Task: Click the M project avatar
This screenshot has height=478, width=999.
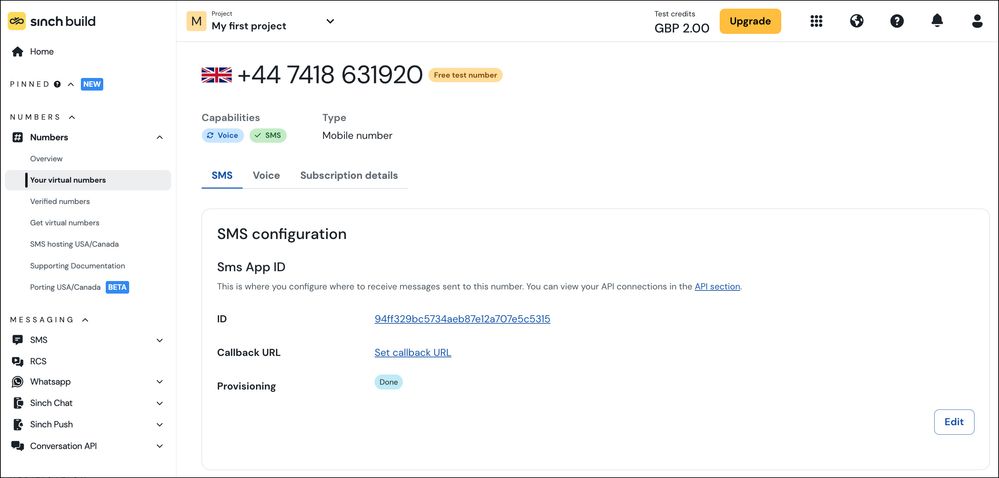Action: pyautogui.click(x=196, y=21)
